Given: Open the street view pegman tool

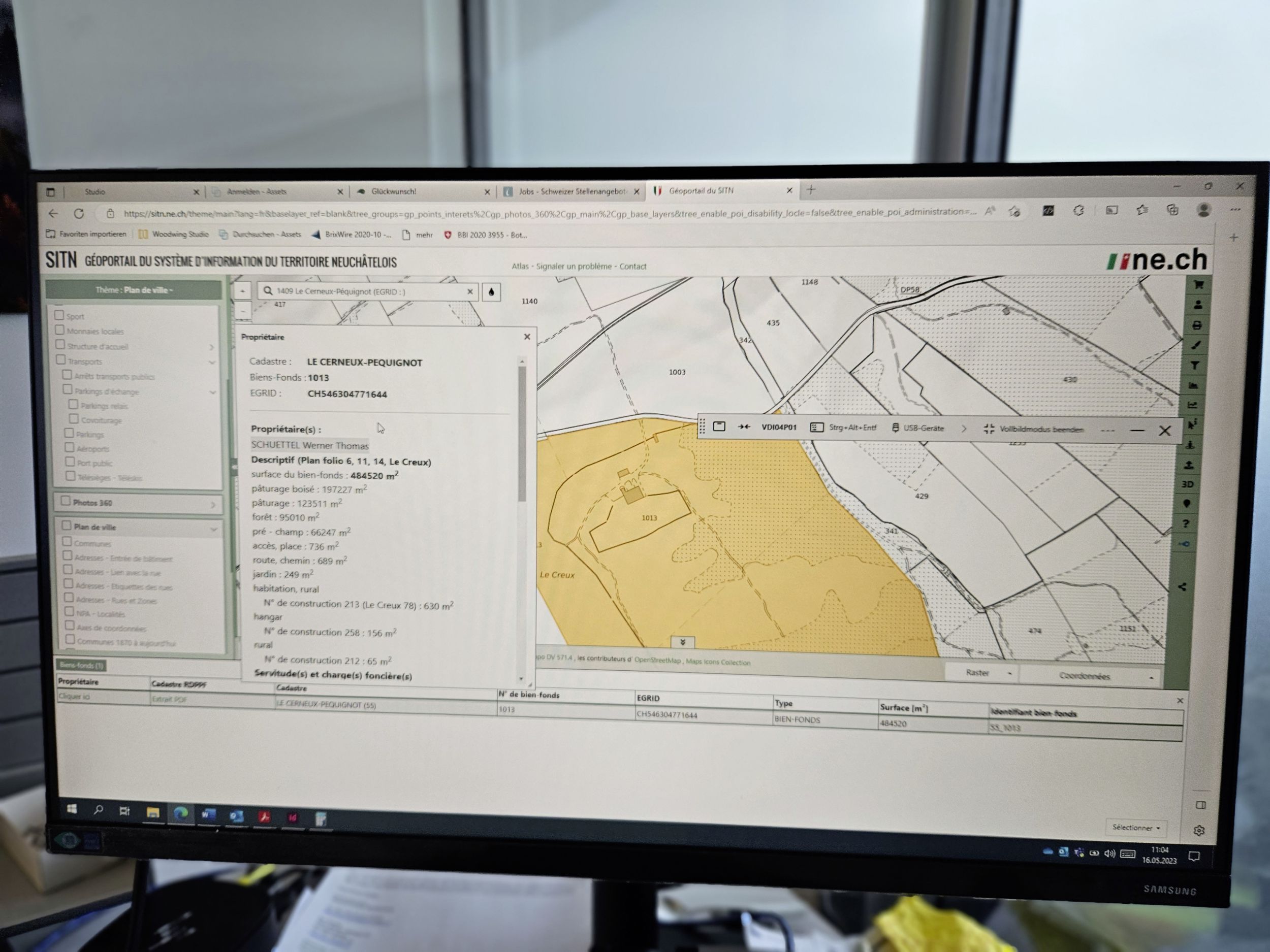Looking at the screenshot, I should tap(1191, 444).
